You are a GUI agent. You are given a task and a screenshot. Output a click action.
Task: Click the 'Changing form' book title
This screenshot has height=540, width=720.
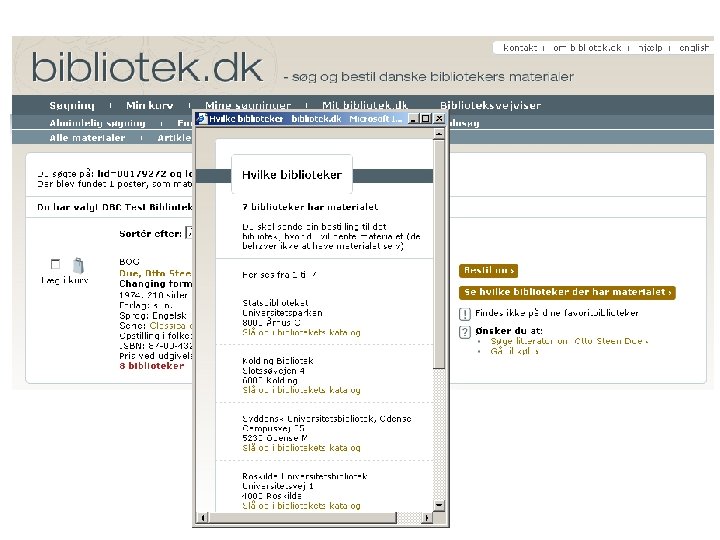click(156, 284)
